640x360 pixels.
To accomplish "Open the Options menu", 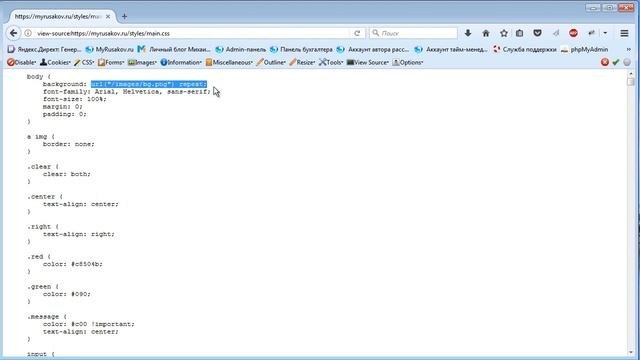I will point(408,62).
